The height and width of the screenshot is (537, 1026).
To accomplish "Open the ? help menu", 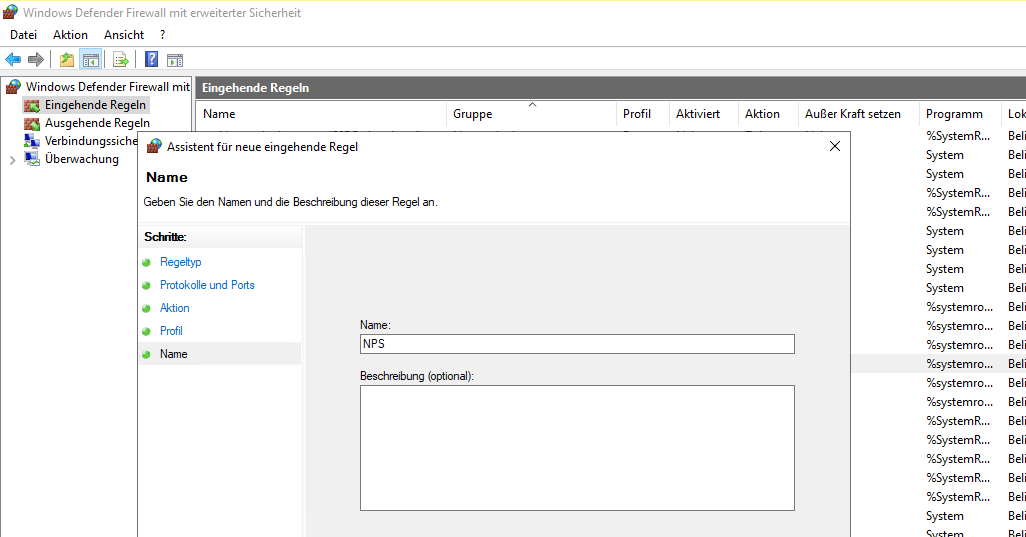I will [162, 35].
